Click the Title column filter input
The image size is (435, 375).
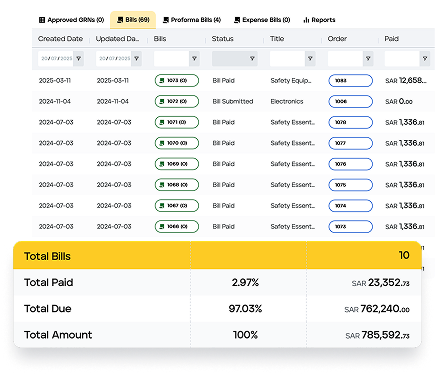point(288,58)
